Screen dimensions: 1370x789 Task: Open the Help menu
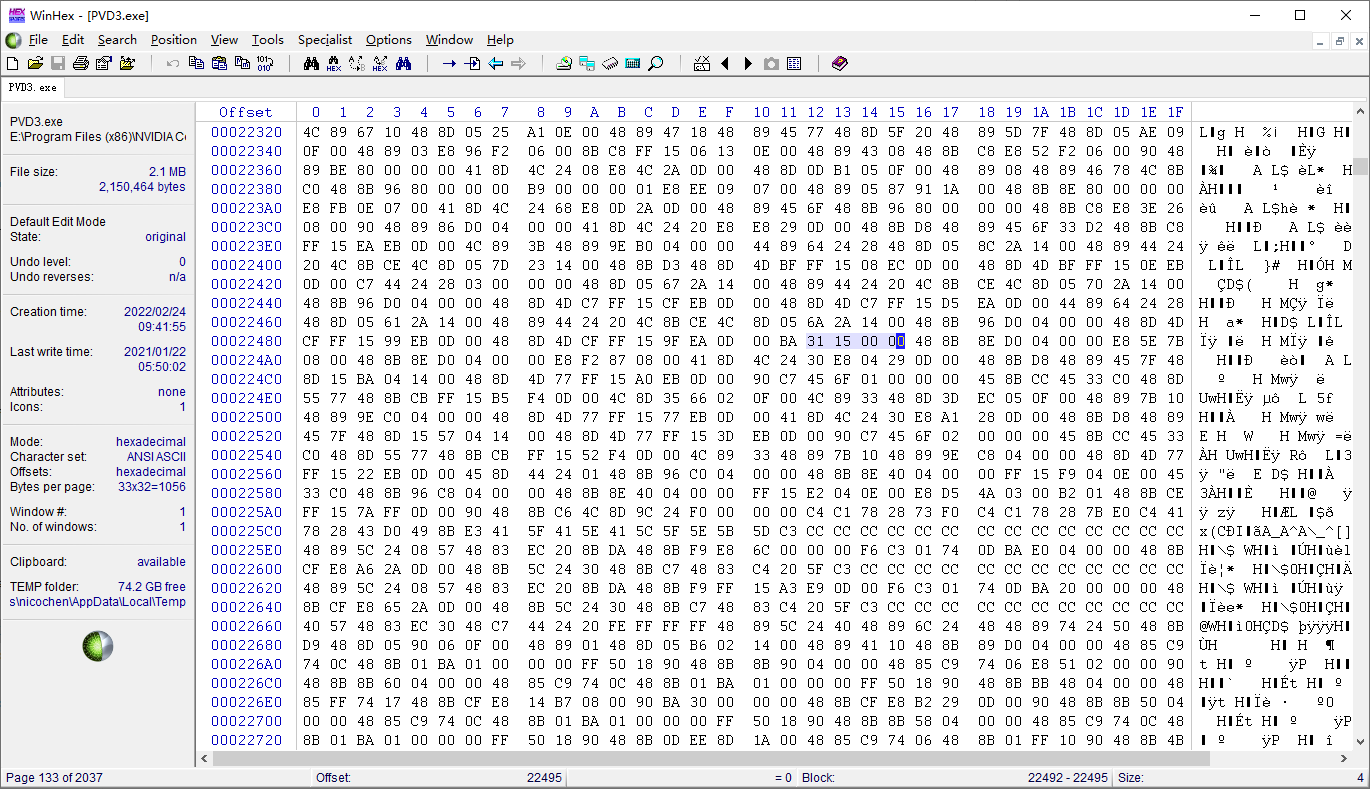500,40
